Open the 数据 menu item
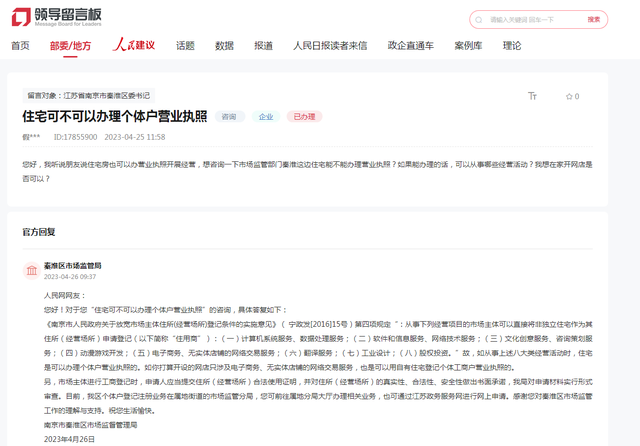The width and height of the screenshot is (640, 446). [224, 46]
